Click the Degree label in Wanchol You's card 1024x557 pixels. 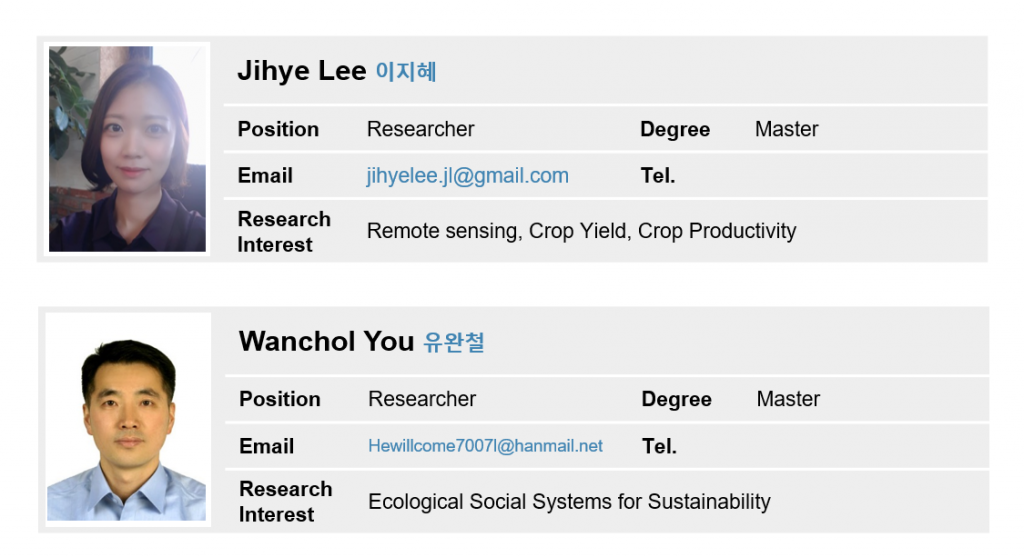(676, 399)
